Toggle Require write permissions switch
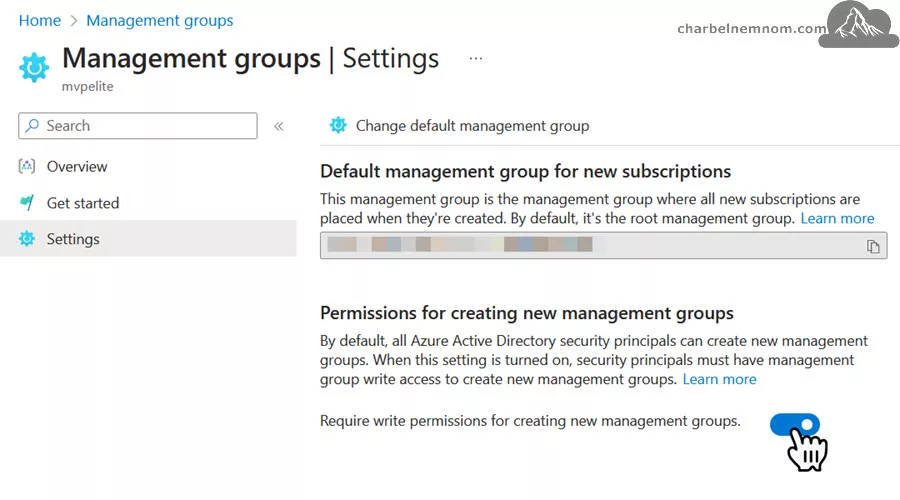Screen dimensions: 900x500 pyautogui.click(x=794, y=425)
